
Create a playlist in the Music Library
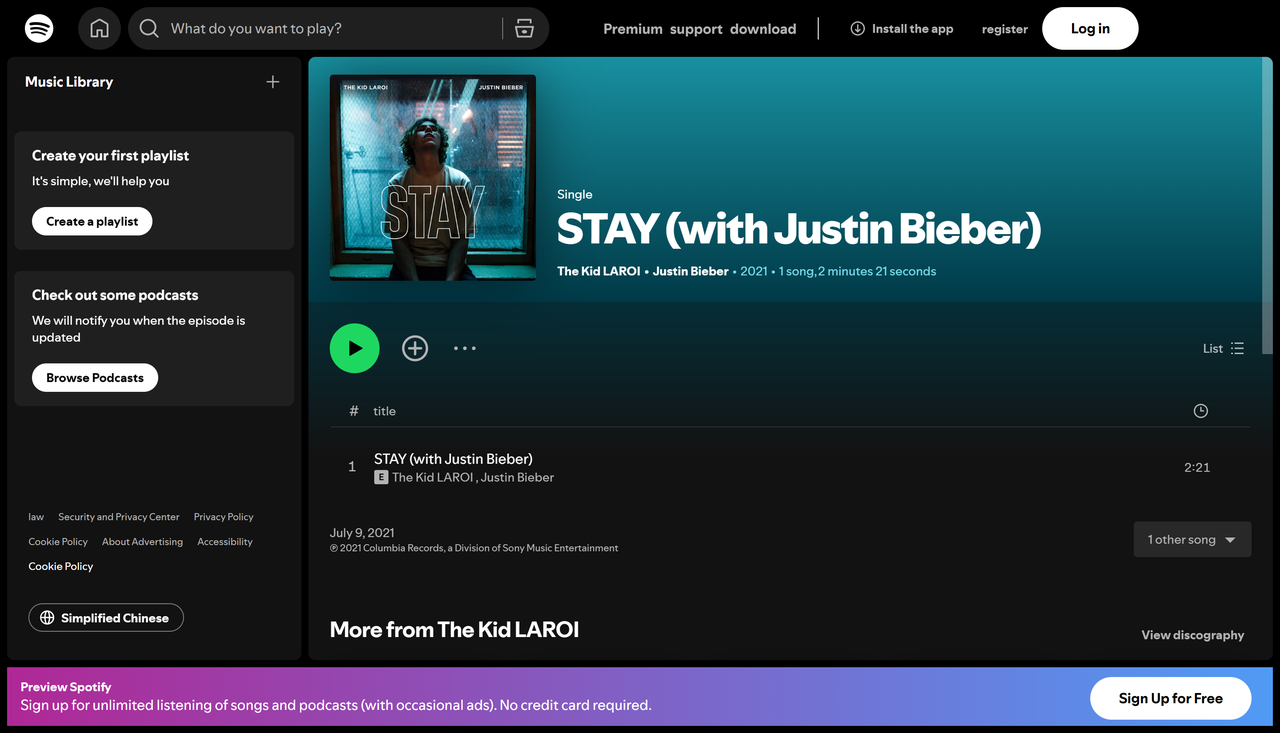pos(91,221)
